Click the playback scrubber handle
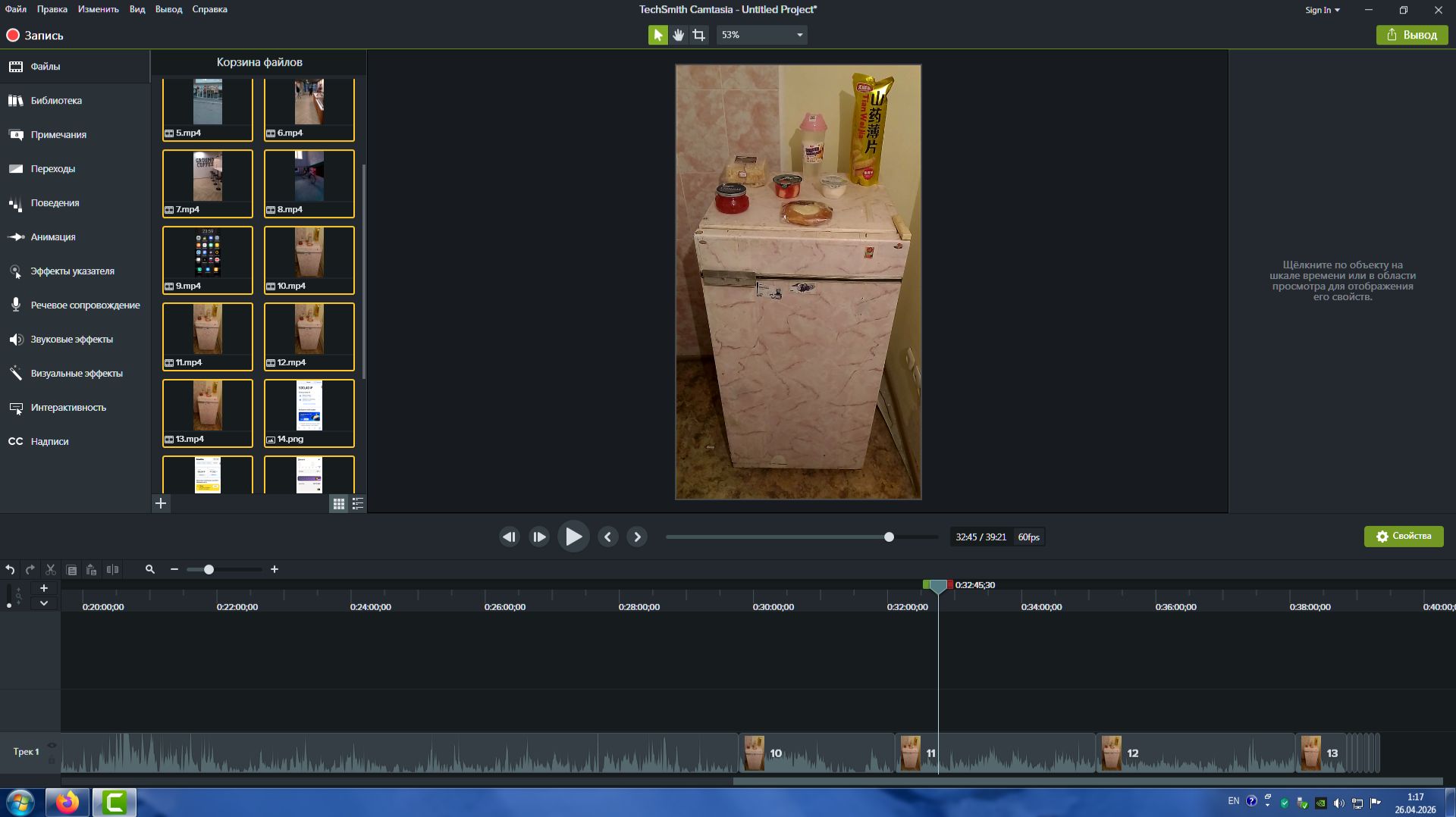The image size is (1456, 817). tap(889, 537)
